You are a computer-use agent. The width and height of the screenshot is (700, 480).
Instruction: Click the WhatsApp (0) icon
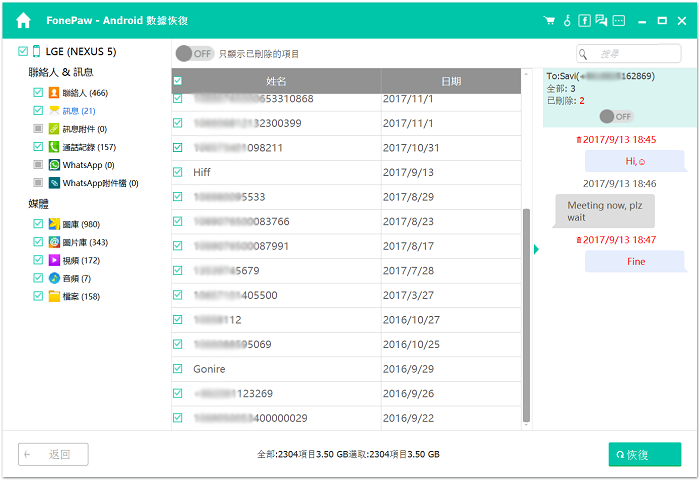click(54, 165)
